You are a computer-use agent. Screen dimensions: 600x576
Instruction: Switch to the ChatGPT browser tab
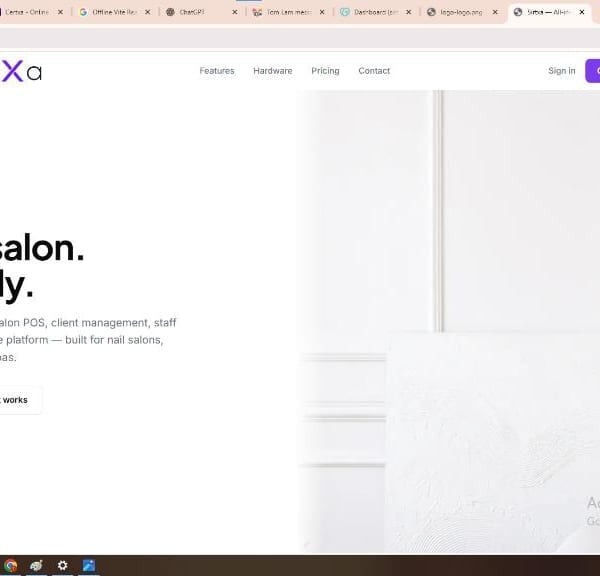(x=202, y=12)
